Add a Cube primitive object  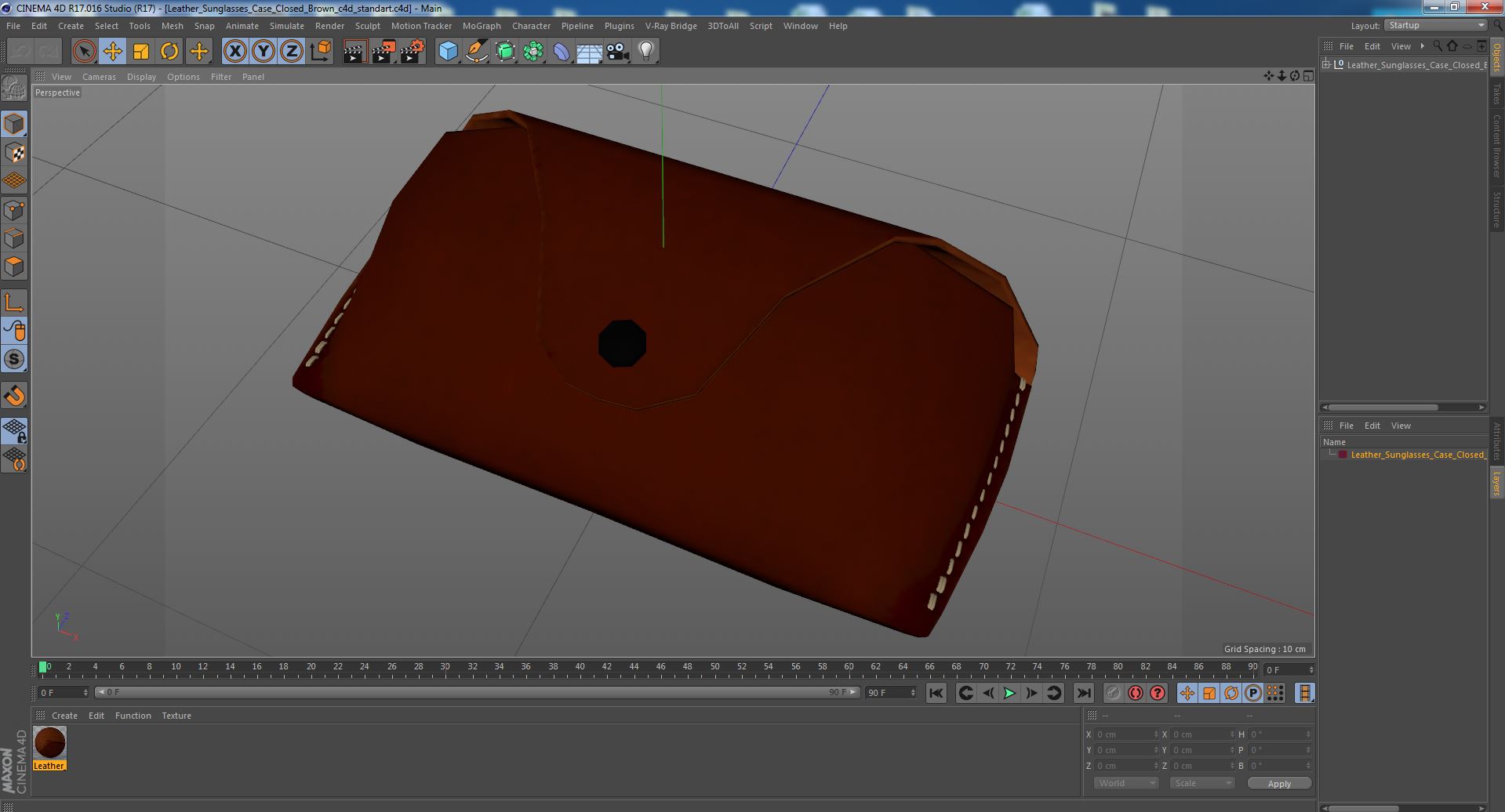coord(448,52)
